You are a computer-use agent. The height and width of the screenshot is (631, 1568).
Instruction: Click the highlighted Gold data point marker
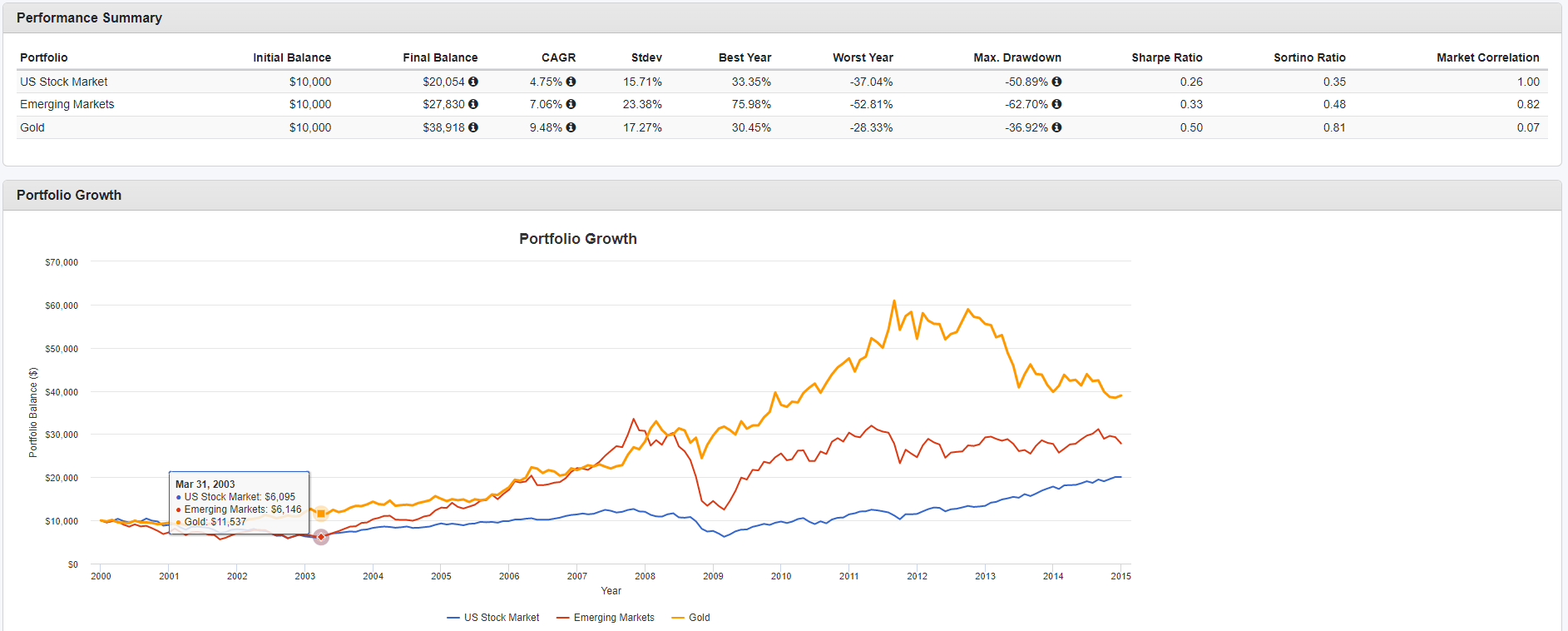pyautogui.click(x=321, y=514)
